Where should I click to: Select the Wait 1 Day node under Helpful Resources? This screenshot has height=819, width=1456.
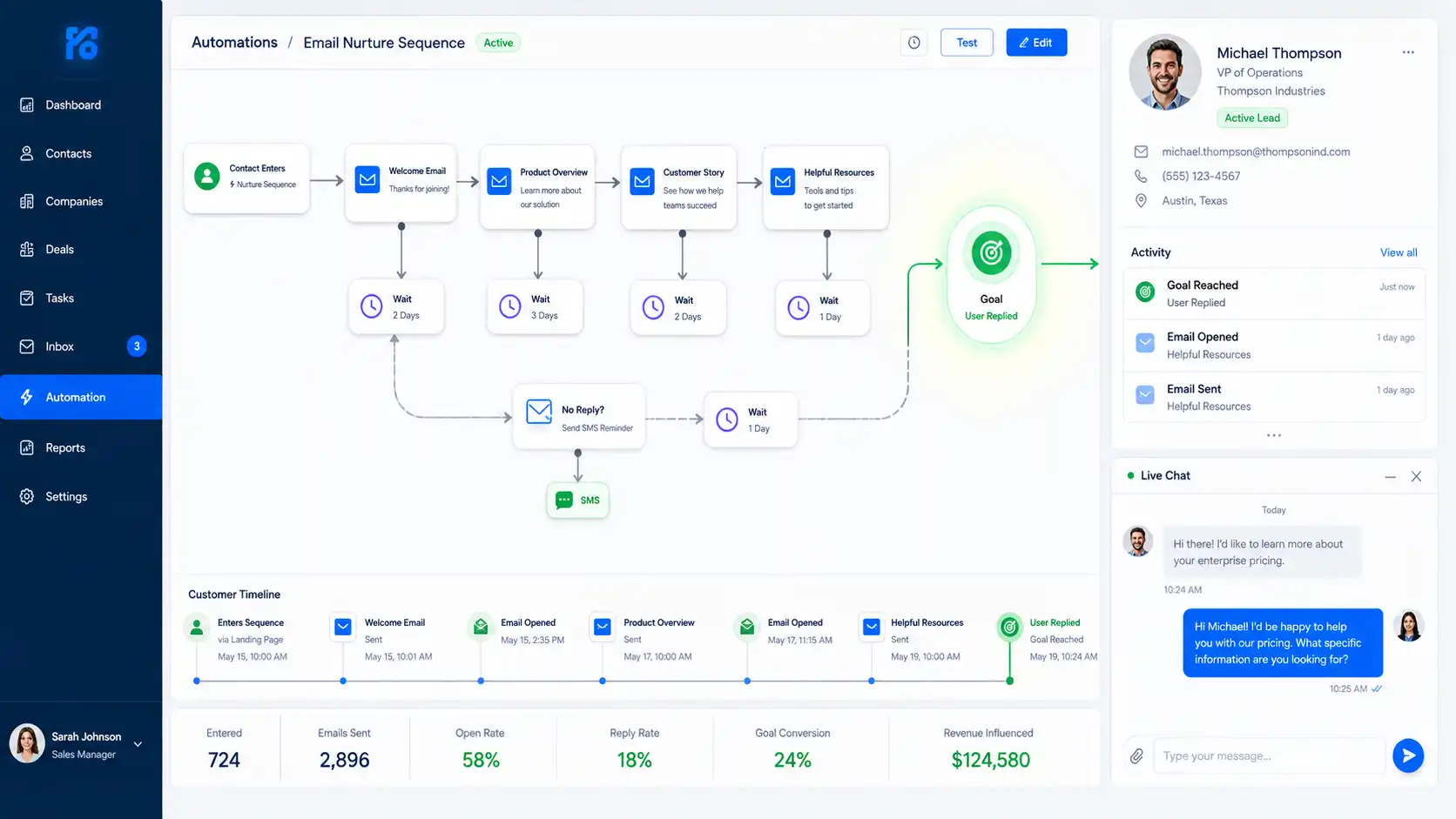point(822,308)
